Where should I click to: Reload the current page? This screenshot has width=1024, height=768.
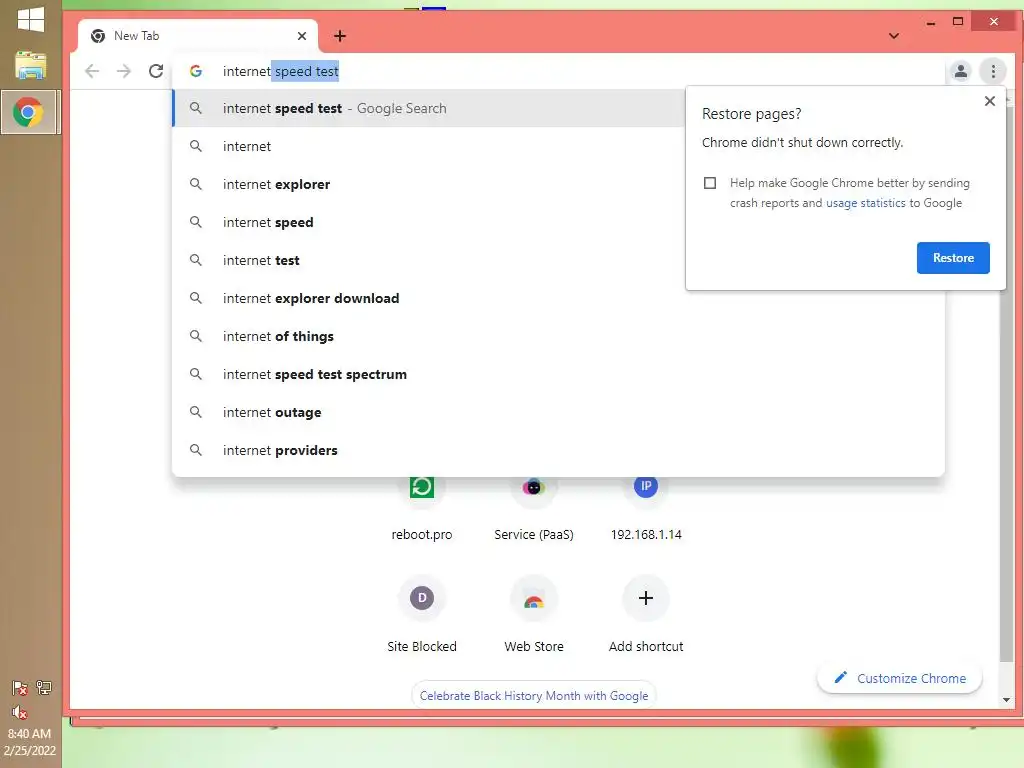point(155,71)
